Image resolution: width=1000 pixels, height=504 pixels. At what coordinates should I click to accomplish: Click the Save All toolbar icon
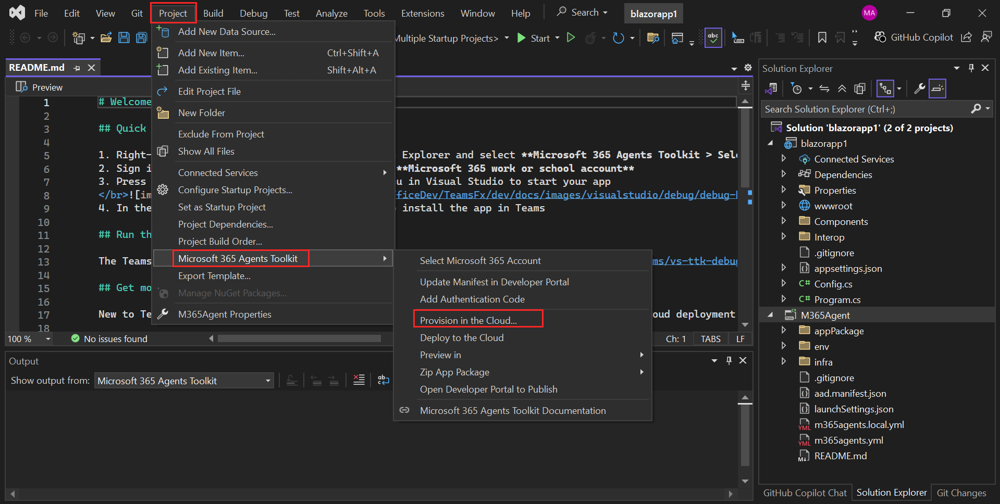click(141, 38)
